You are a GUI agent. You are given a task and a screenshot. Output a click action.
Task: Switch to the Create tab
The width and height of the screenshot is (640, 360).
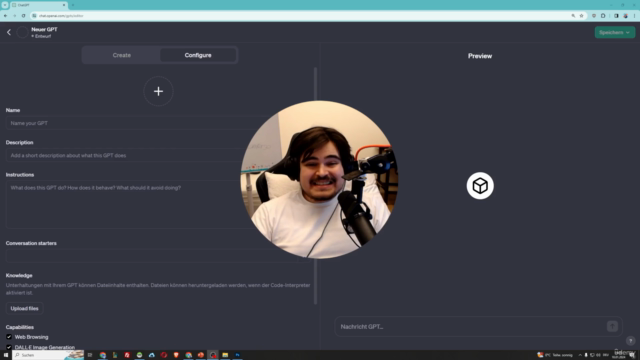click(x=121, y=55)
